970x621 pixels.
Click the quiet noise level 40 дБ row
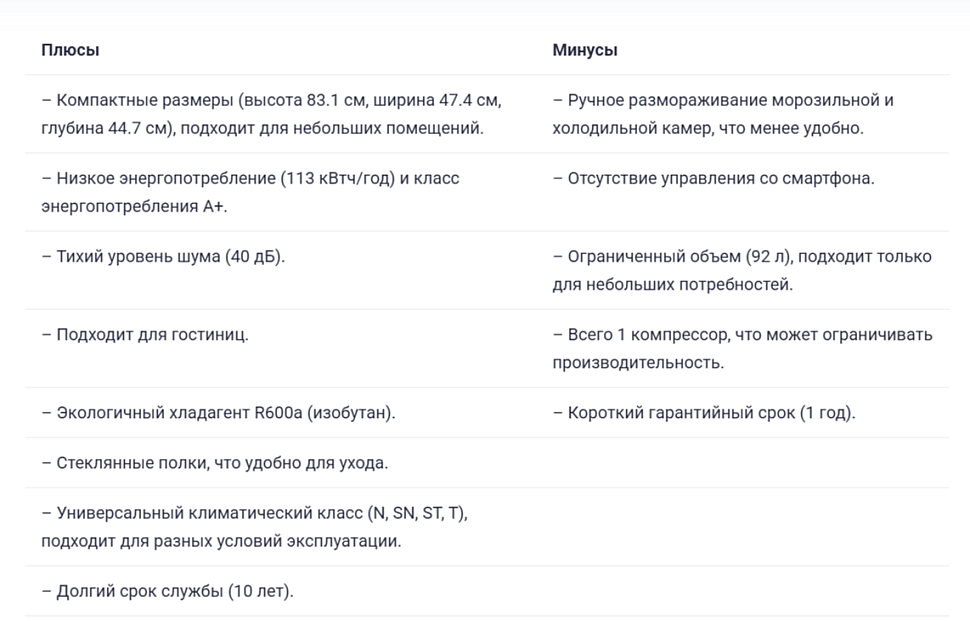click(163, 257)
